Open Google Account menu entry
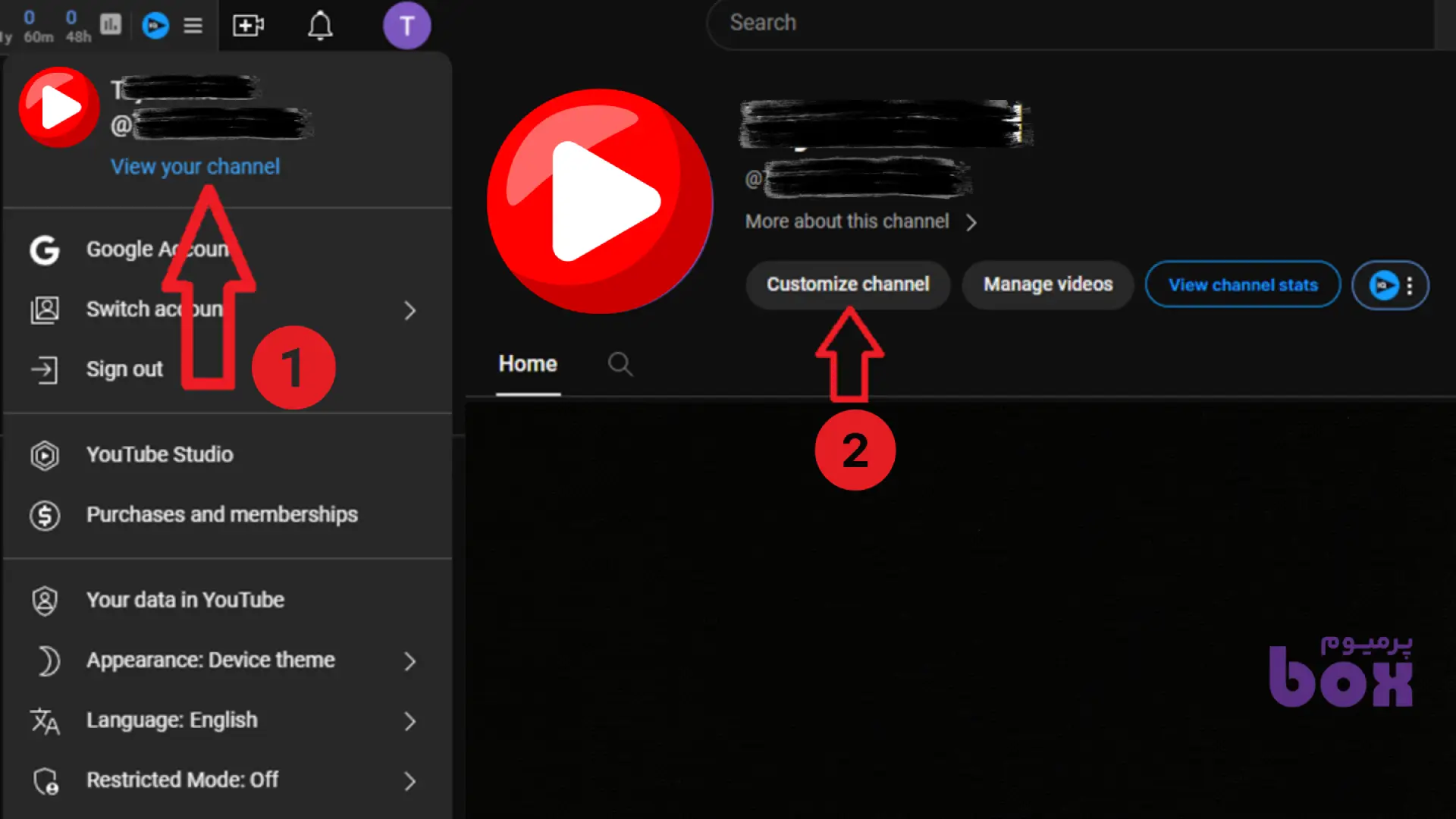The image size is (1456, 819). coord(227,249)
